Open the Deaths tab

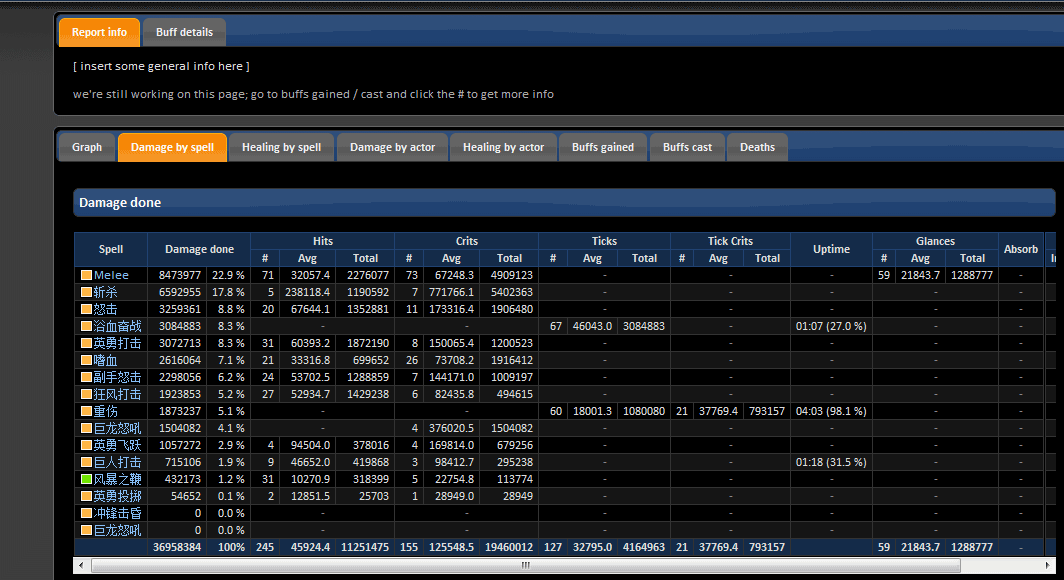point(757,147)
